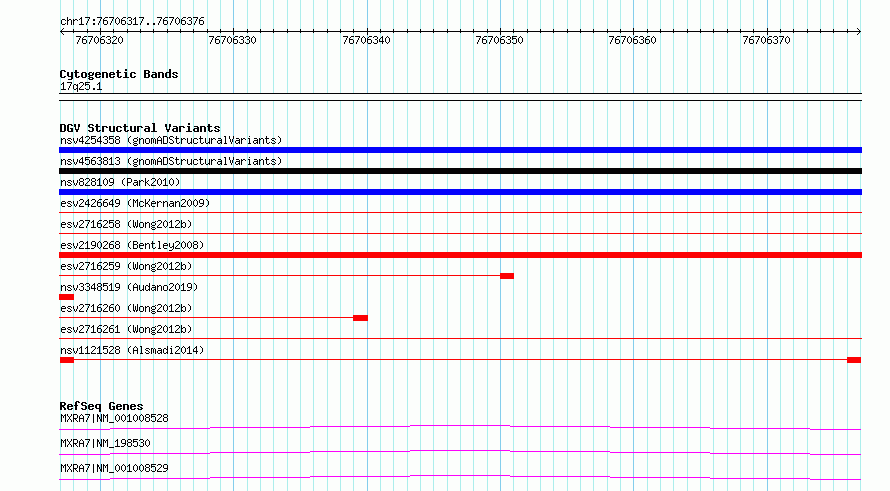Click ruler position label 76706340

click(366, 40)
